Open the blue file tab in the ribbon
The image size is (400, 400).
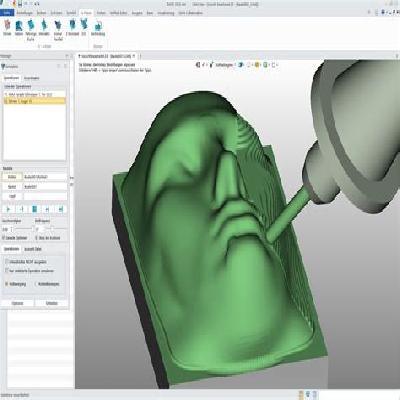point(7,13)
